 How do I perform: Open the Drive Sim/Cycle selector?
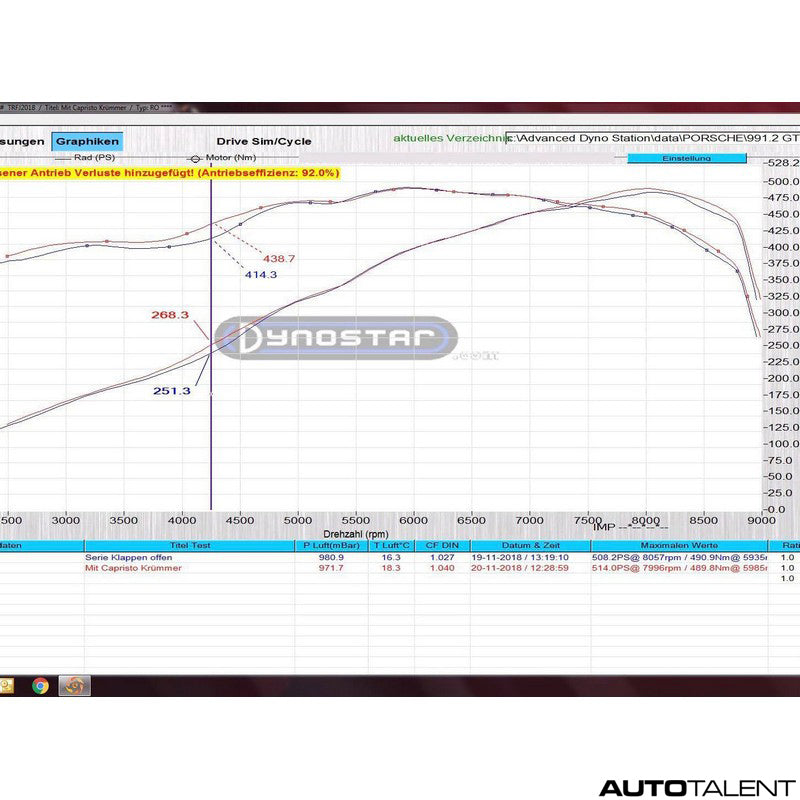click(264, 141)
